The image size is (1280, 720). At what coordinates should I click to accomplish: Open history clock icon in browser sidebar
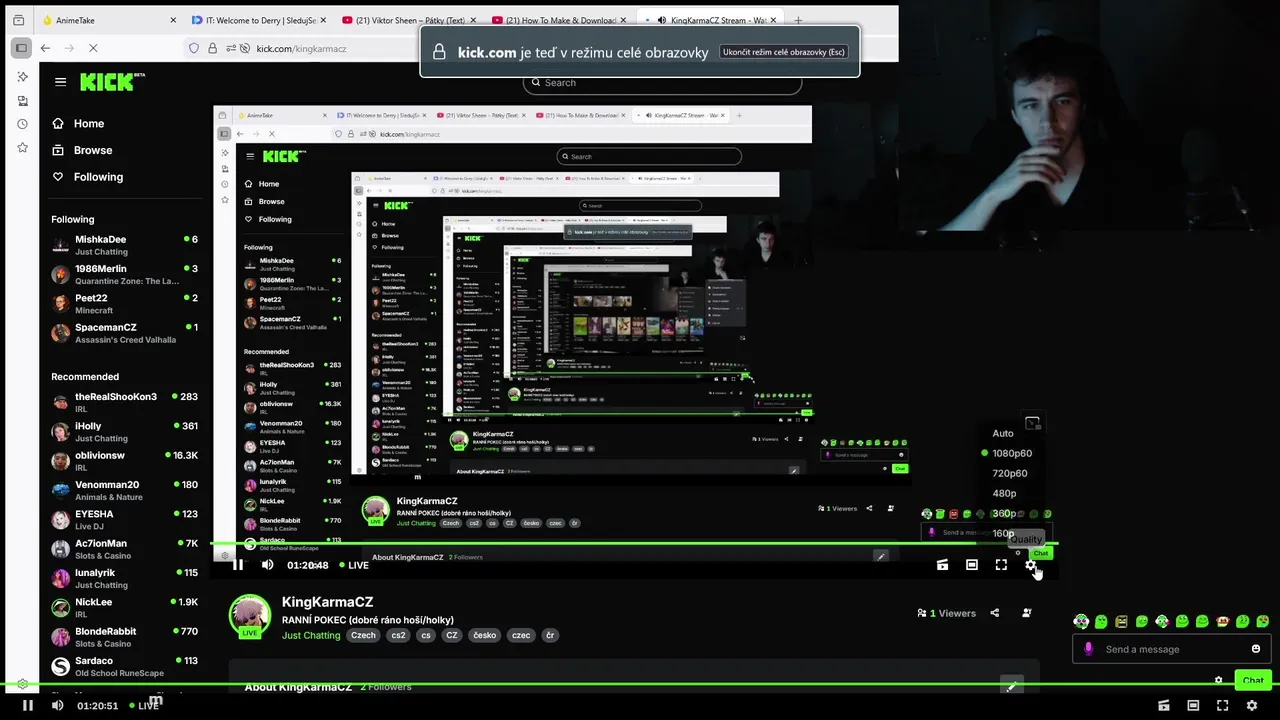click(22, 124)
